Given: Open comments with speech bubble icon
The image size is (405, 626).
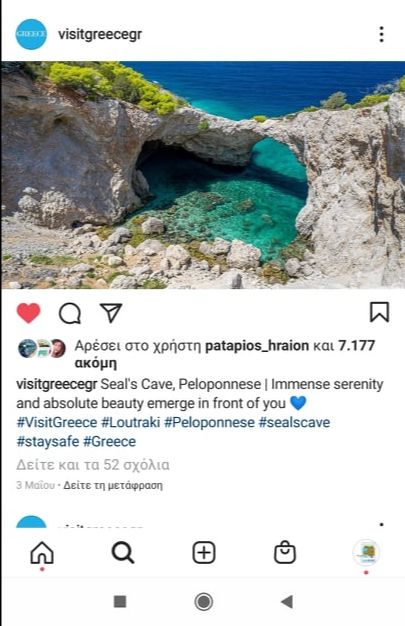Looking at the screenshot, I should (70, 313).
